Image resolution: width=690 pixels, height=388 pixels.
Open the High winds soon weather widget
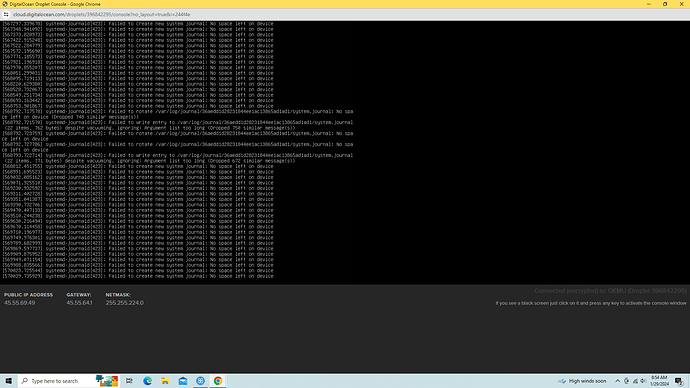582,381
